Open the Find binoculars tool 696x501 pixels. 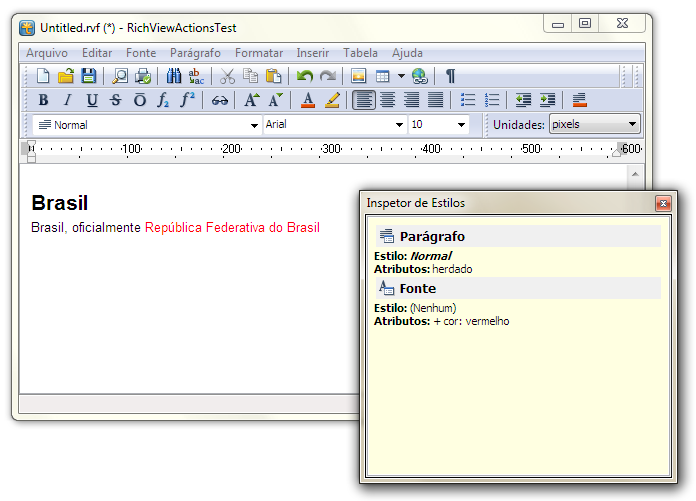pos(174,76)
